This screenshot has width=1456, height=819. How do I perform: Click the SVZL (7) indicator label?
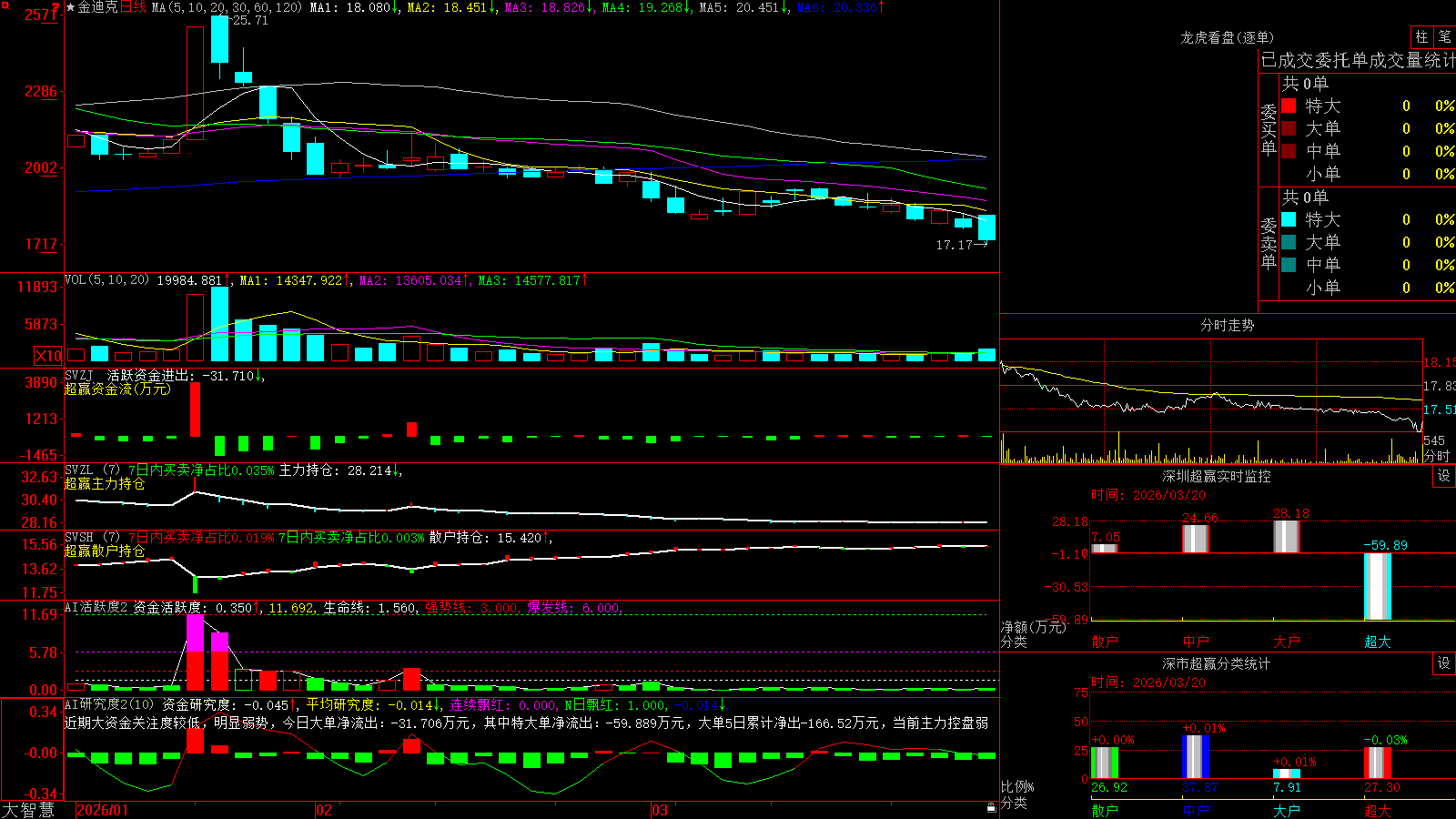tap(92, 470)
